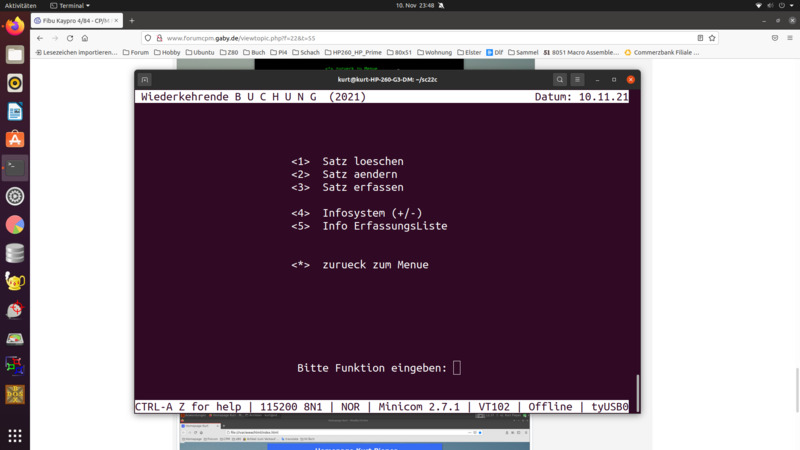Open the Ubuntu bookmarks folder
Image resolution: width=800 pixels, height=450 pixels.
point(198,52)
